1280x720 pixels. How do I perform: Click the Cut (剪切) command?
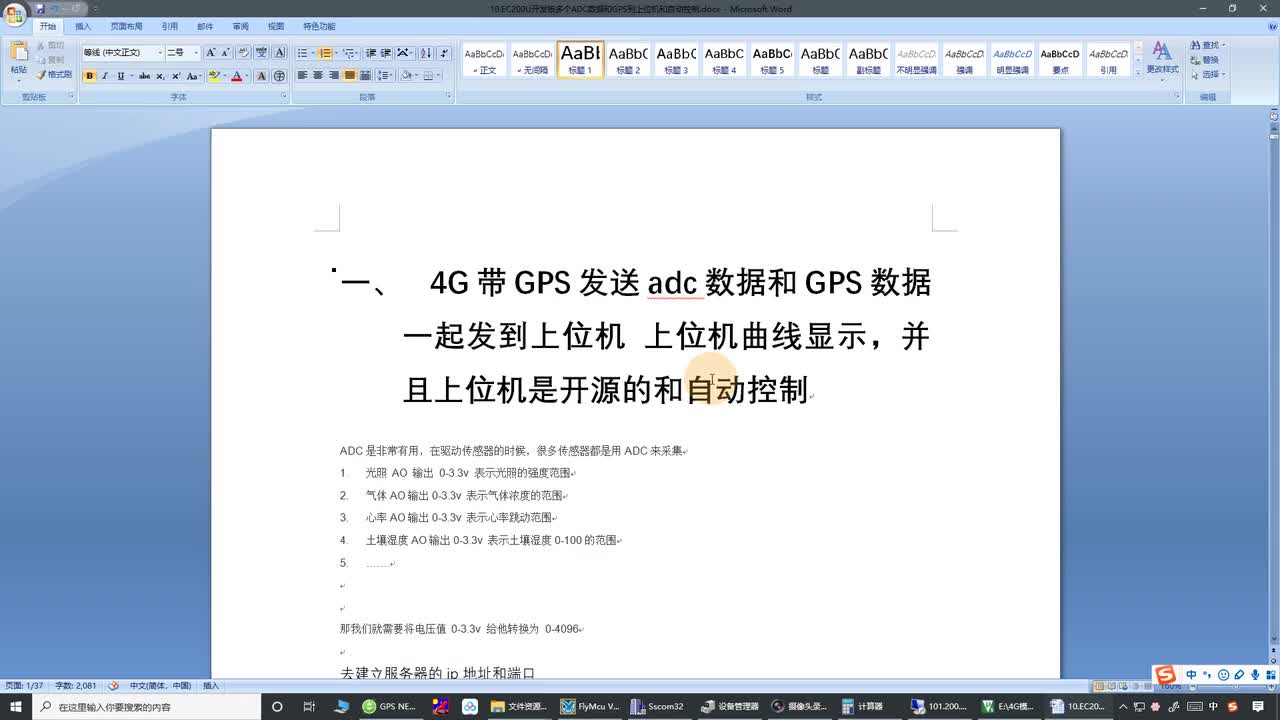click(x=51, y=46)
